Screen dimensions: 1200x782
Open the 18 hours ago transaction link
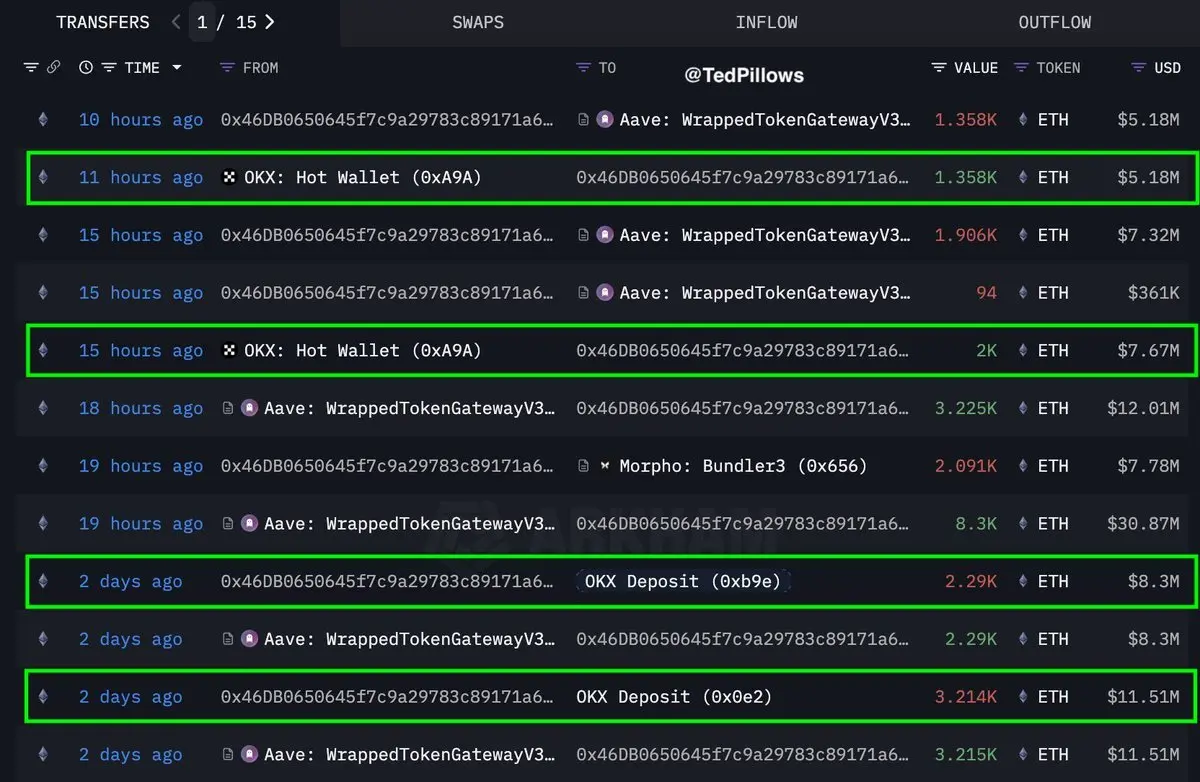click(x=141, y=409)
